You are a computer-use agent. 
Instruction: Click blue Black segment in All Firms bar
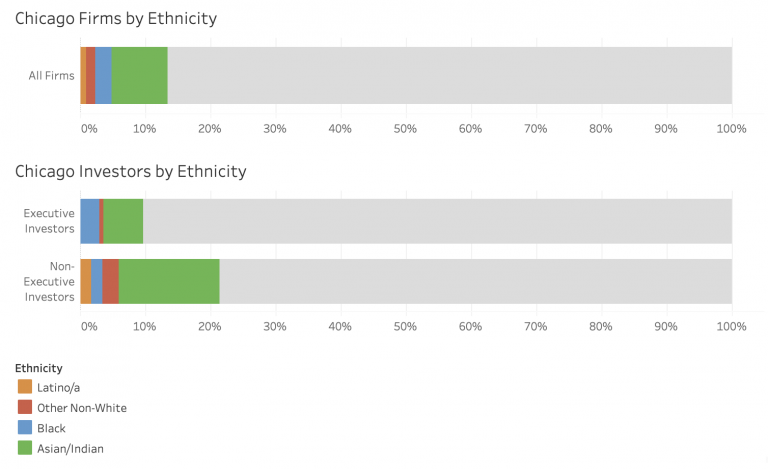[x=103, y=75]
